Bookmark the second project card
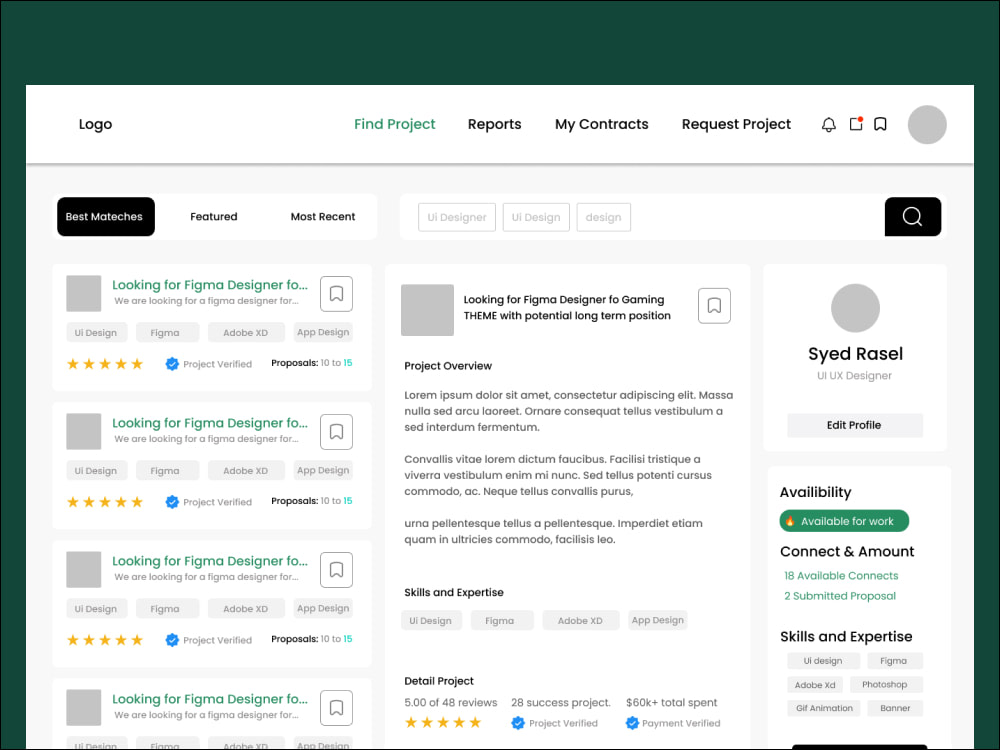Viewport: 1000px width, 750px height. coord(336,432)
